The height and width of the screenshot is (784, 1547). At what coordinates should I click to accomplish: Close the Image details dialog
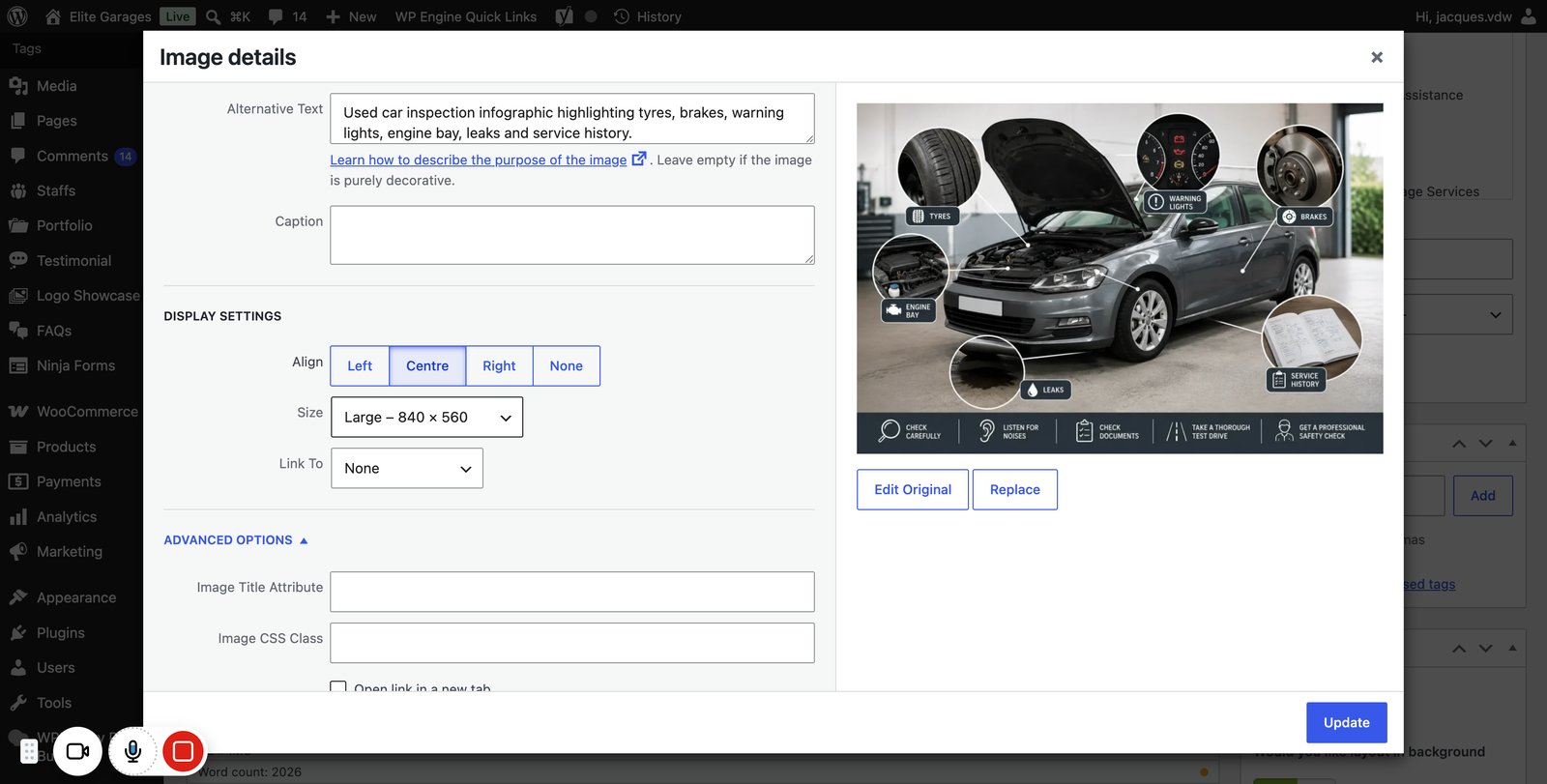point(1377,57)
